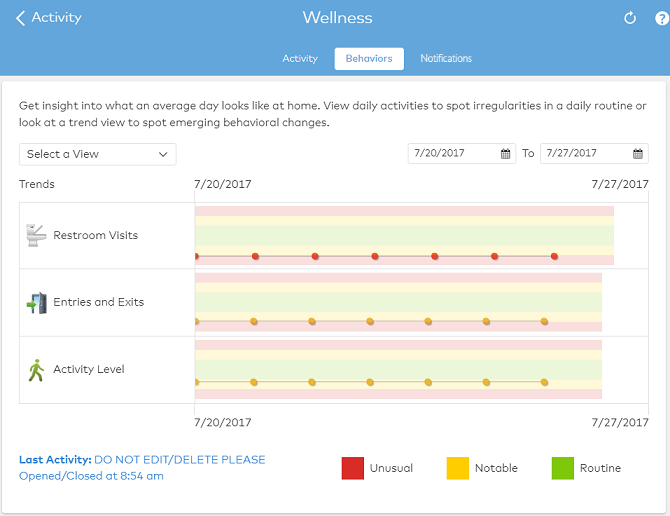Select the Behaviors tab

point(369,59)
